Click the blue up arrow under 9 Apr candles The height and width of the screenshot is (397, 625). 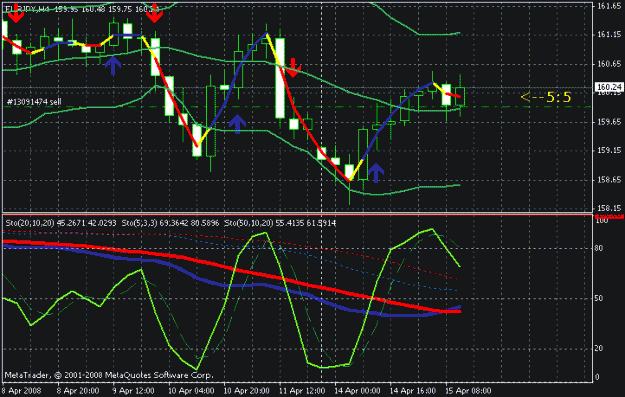coord(113,65)
